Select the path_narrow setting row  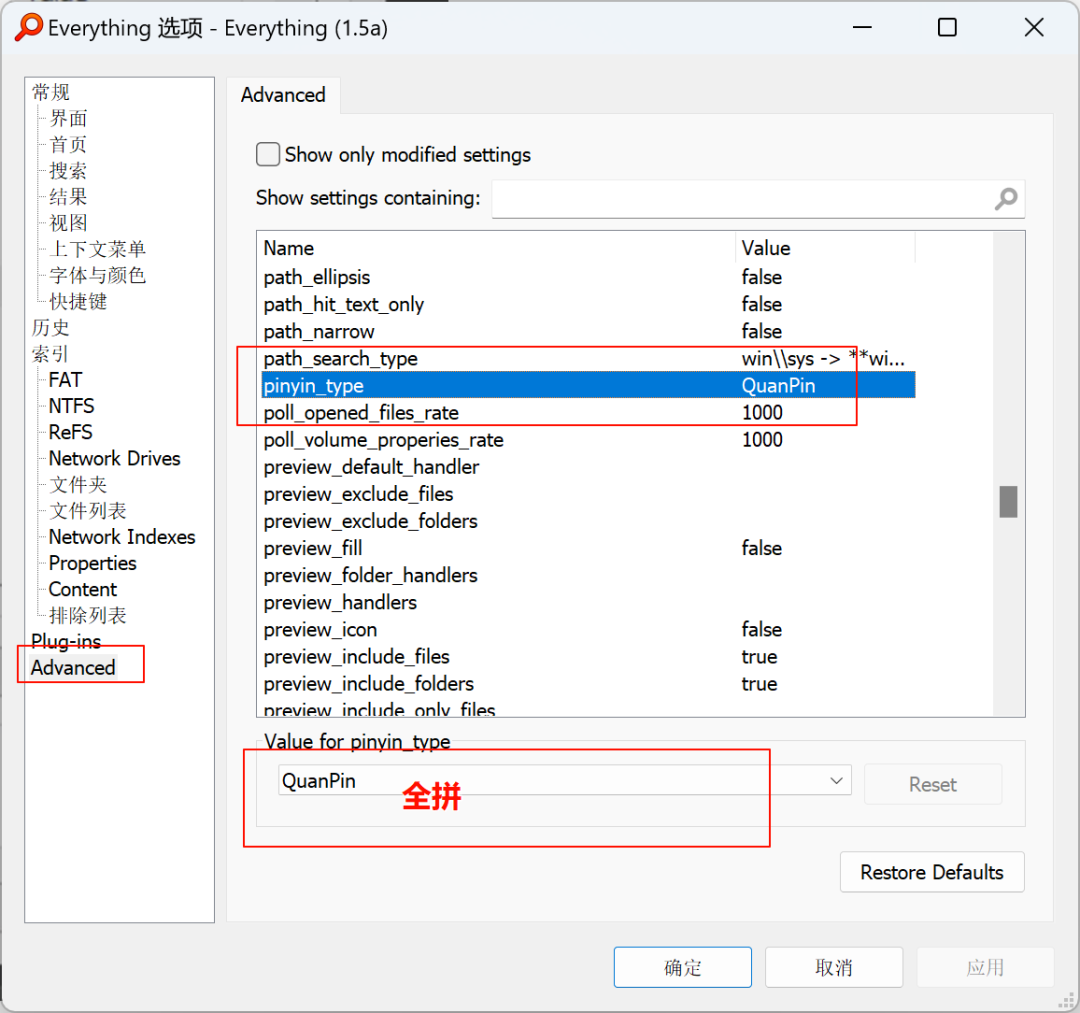click(588, 331)
